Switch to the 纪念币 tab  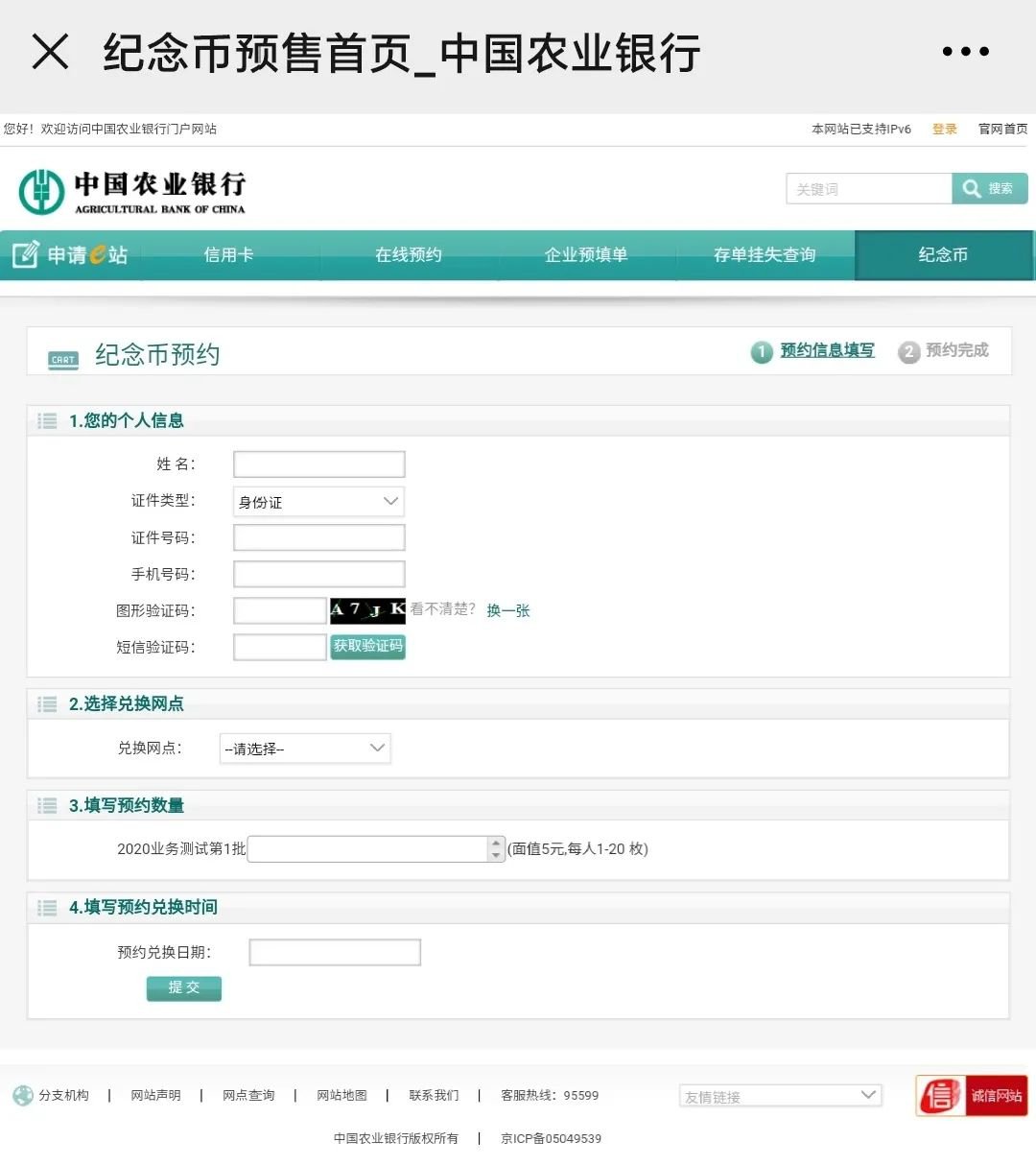pos(943,255)
